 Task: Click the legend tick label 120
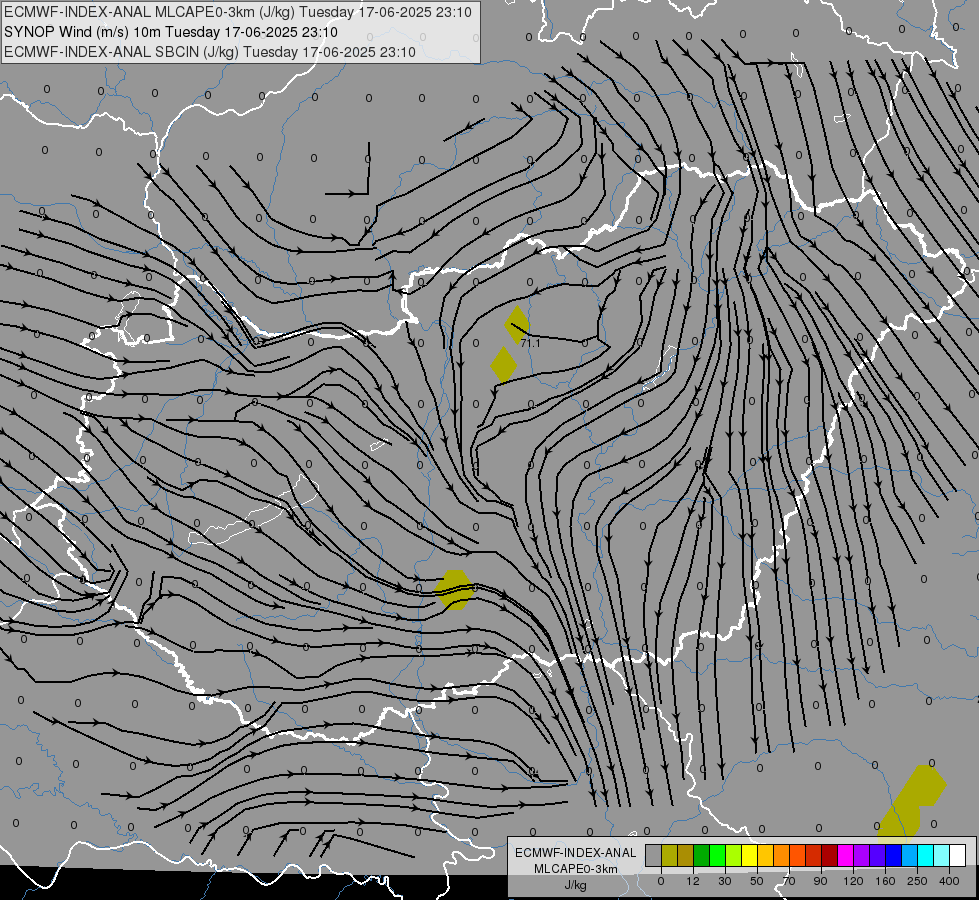[853, 881]
